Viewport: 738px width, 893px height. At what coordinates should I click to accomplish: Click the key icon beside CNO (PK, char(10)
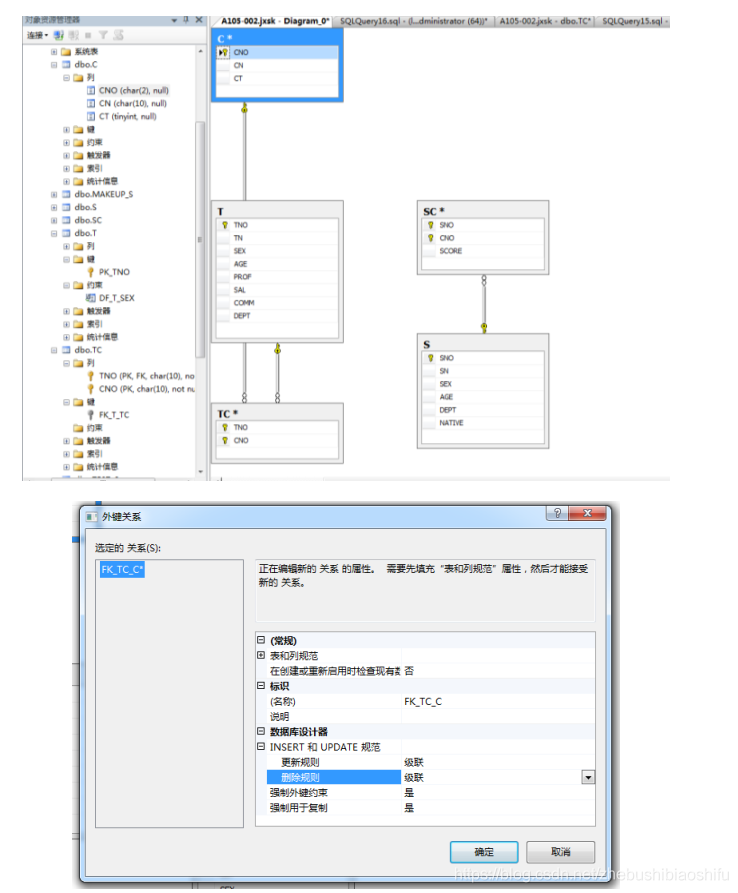(91, 389)
